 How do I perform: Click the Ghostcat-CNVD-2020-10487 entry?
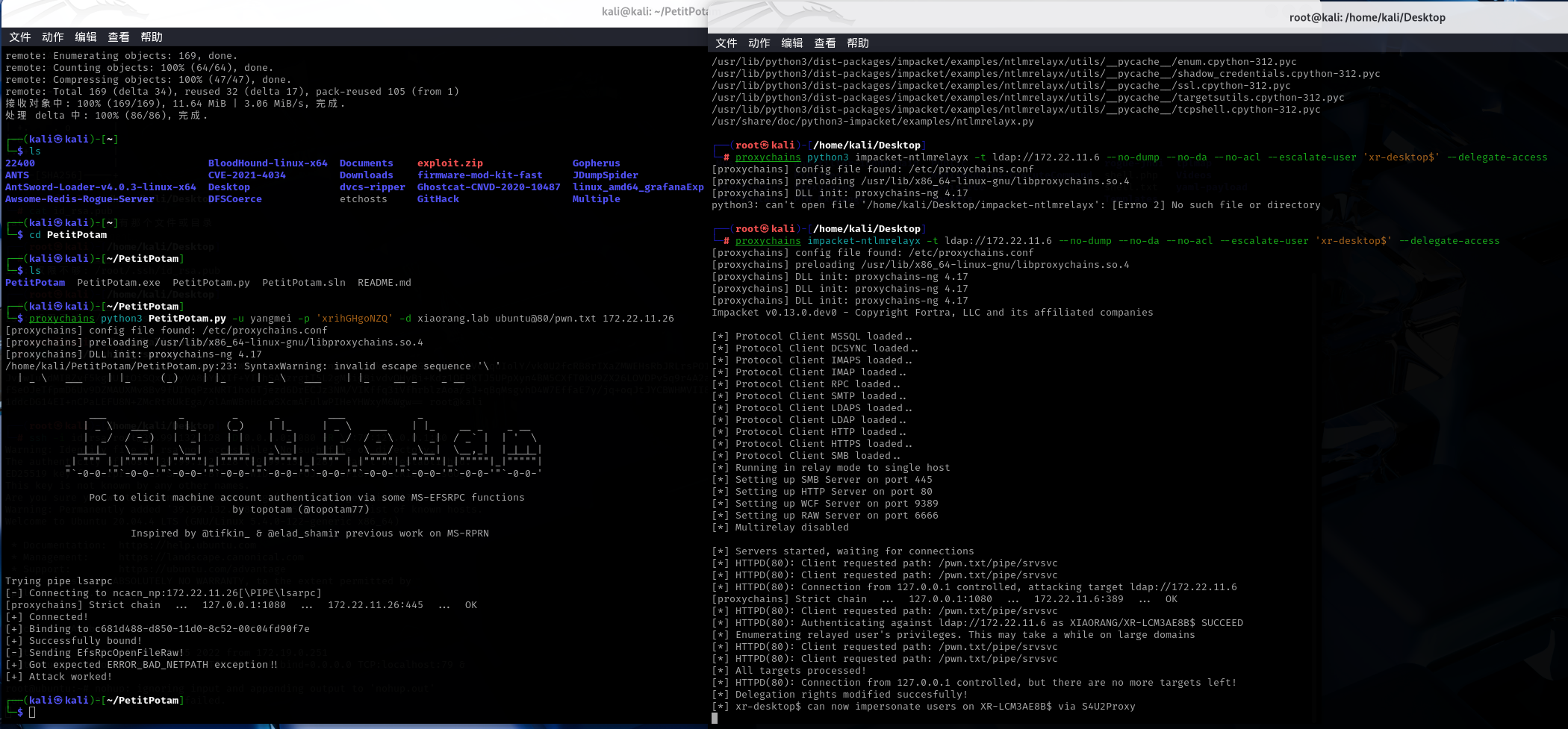(489, 187)
